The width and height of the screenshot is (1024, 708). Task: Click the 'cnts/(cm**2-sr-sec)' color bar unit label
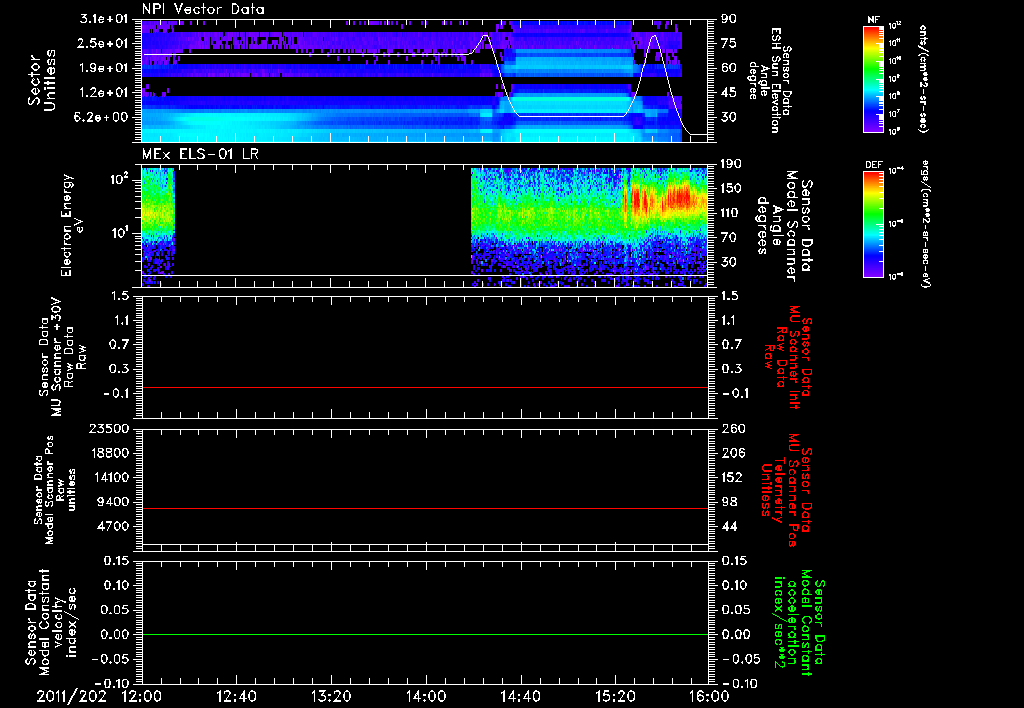pyautogui.click(x=923, y=79)
